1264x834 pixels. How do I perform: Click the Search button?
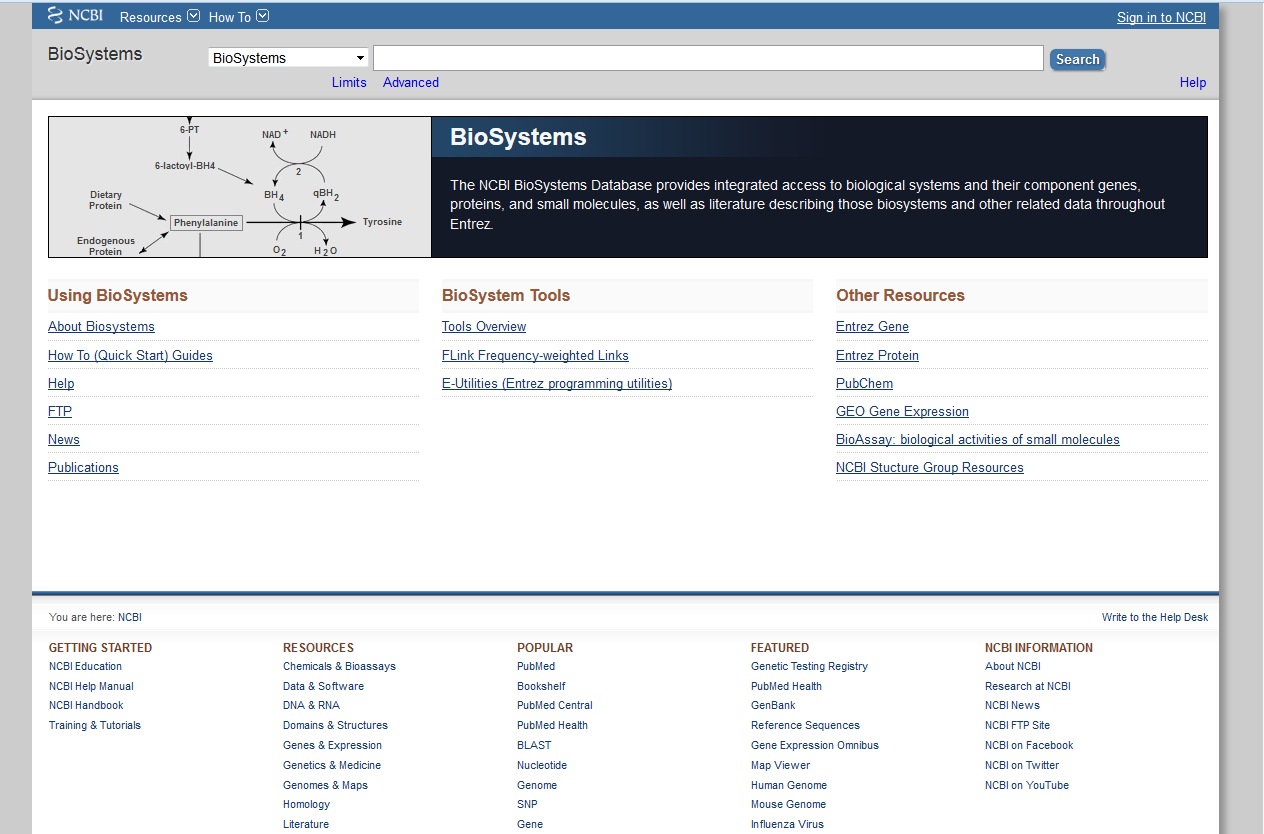[x=1077, y=59]
